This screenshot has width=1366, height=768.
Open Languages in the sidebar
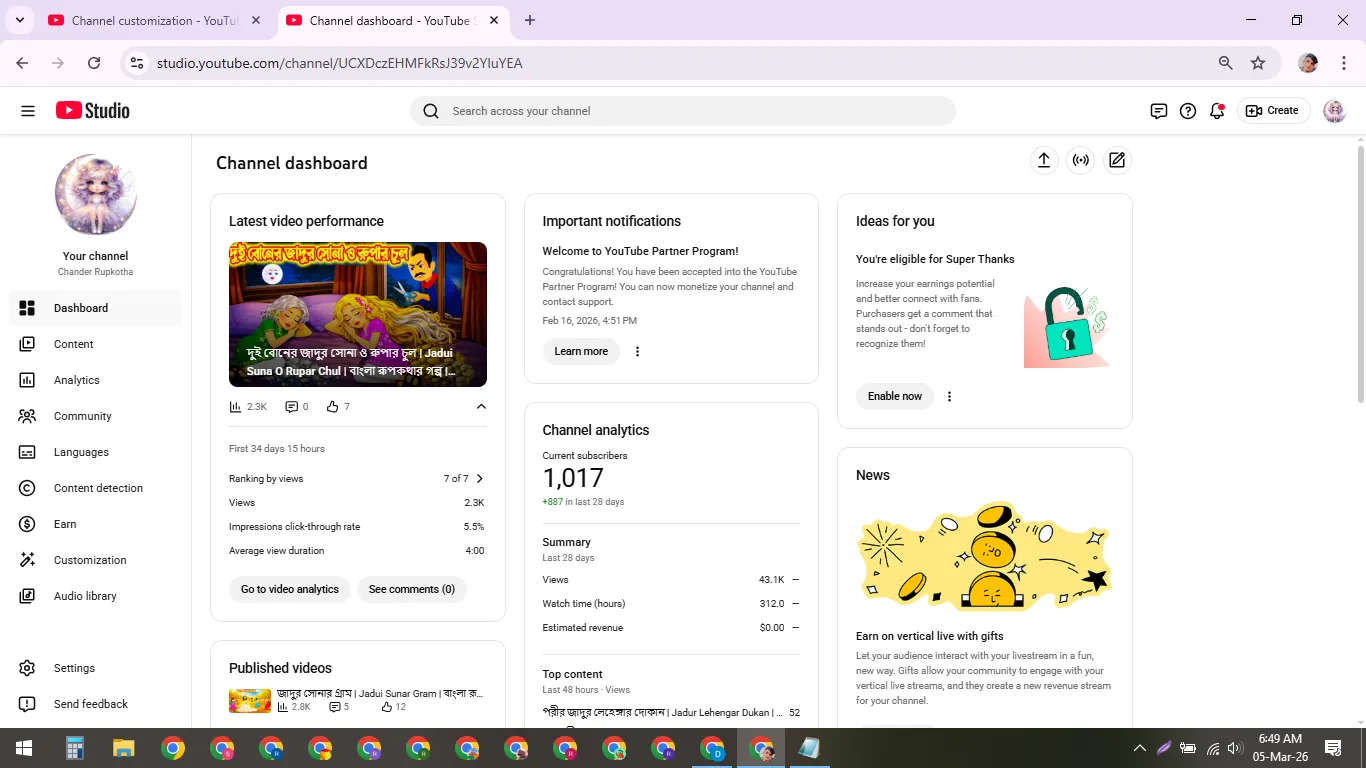(95, 452)
